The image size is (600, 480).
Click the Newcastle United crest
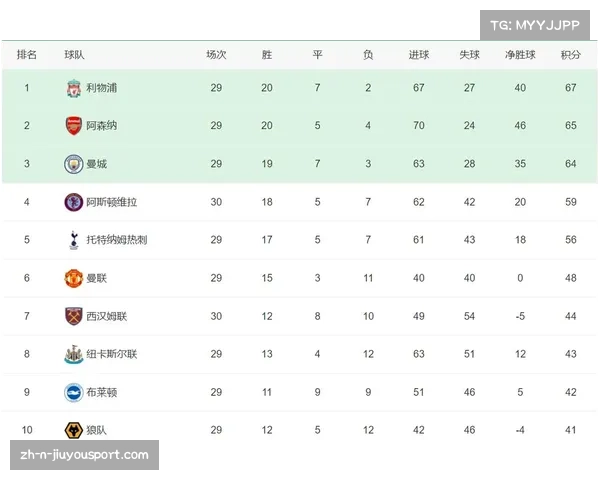click(73, 354)
